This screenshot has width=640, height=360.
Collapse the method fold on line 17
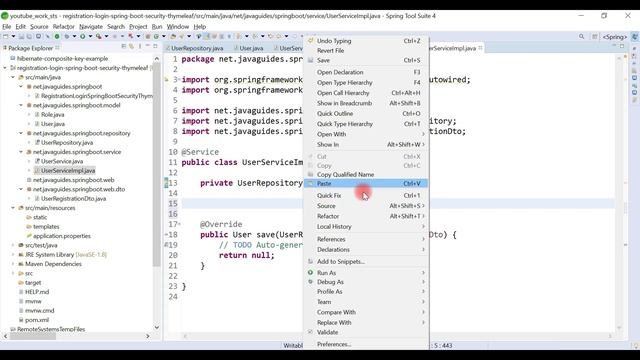(179, 224)
